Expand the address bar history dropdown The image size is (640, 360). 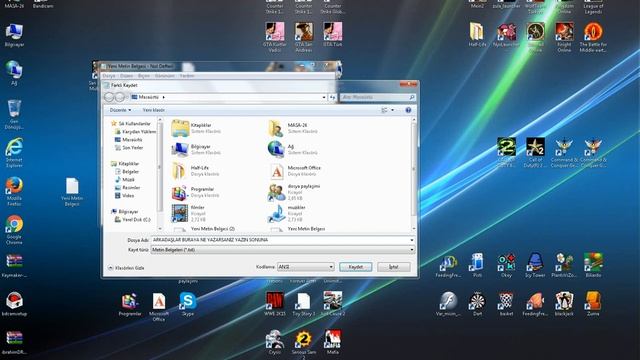click(324, 97)
